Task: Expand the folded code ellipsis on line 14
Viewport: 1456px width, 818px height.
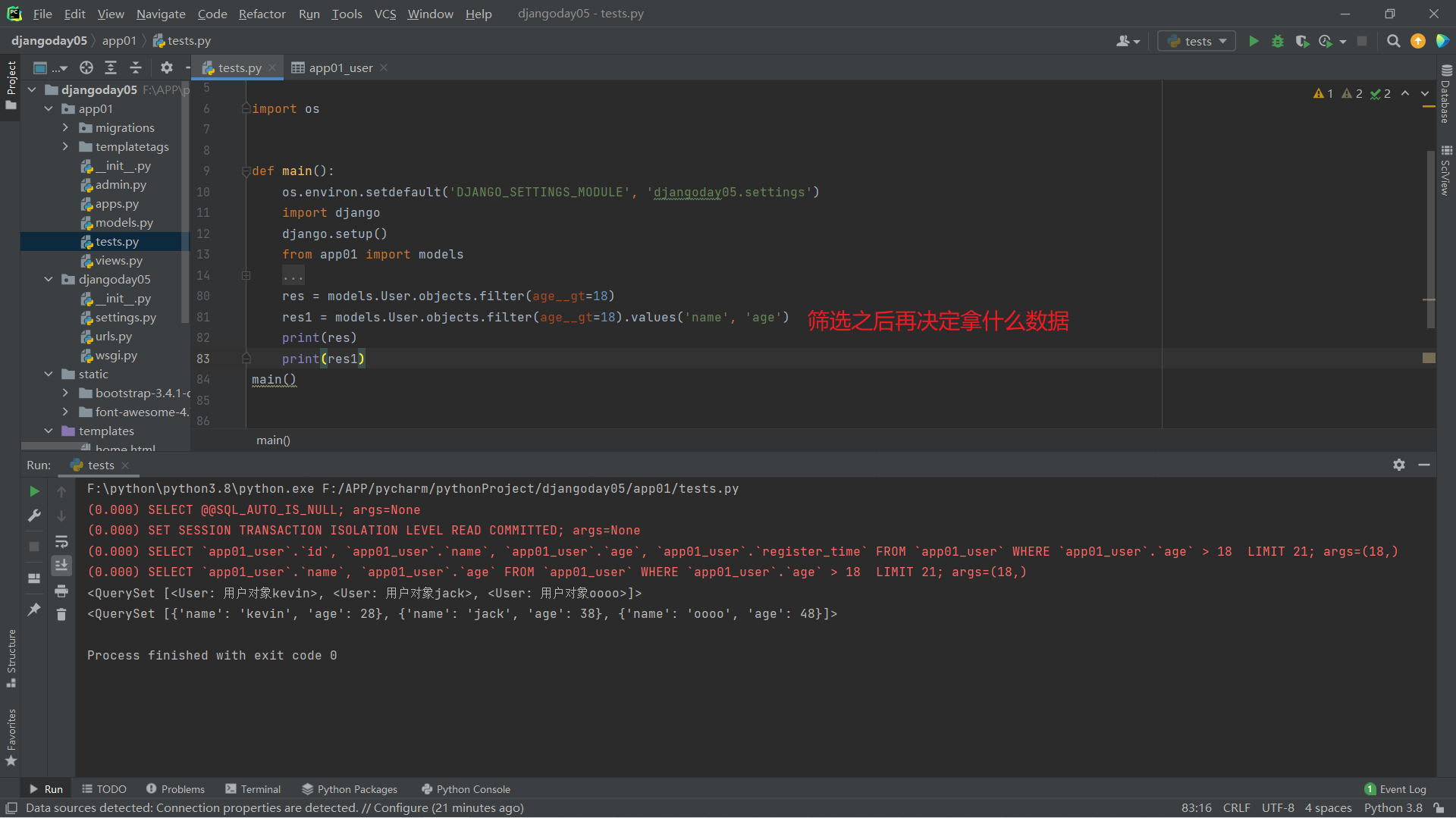Action: pos(293,275)
